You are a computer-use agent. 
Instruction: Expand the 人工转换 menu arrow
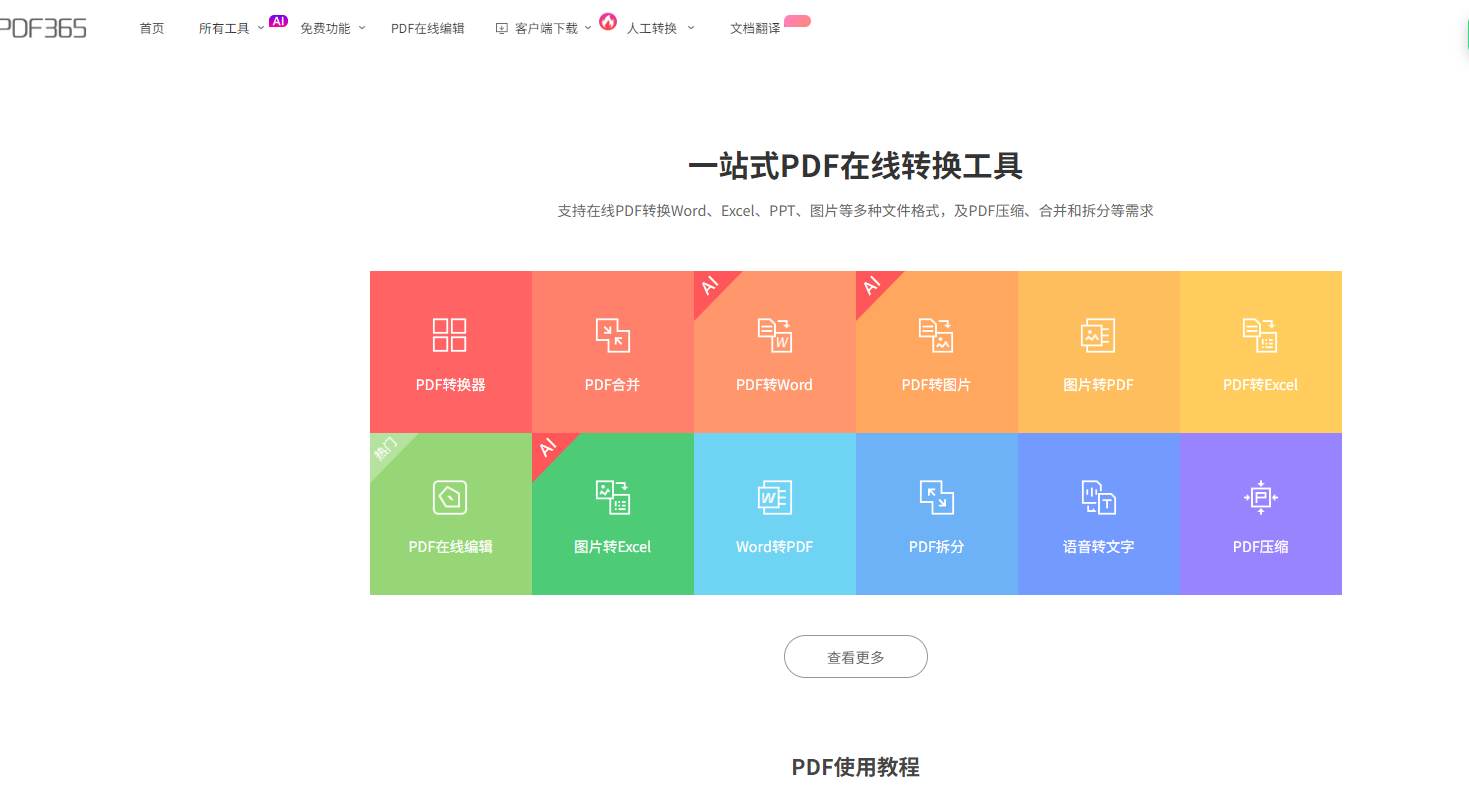click(x=691, y=28)
